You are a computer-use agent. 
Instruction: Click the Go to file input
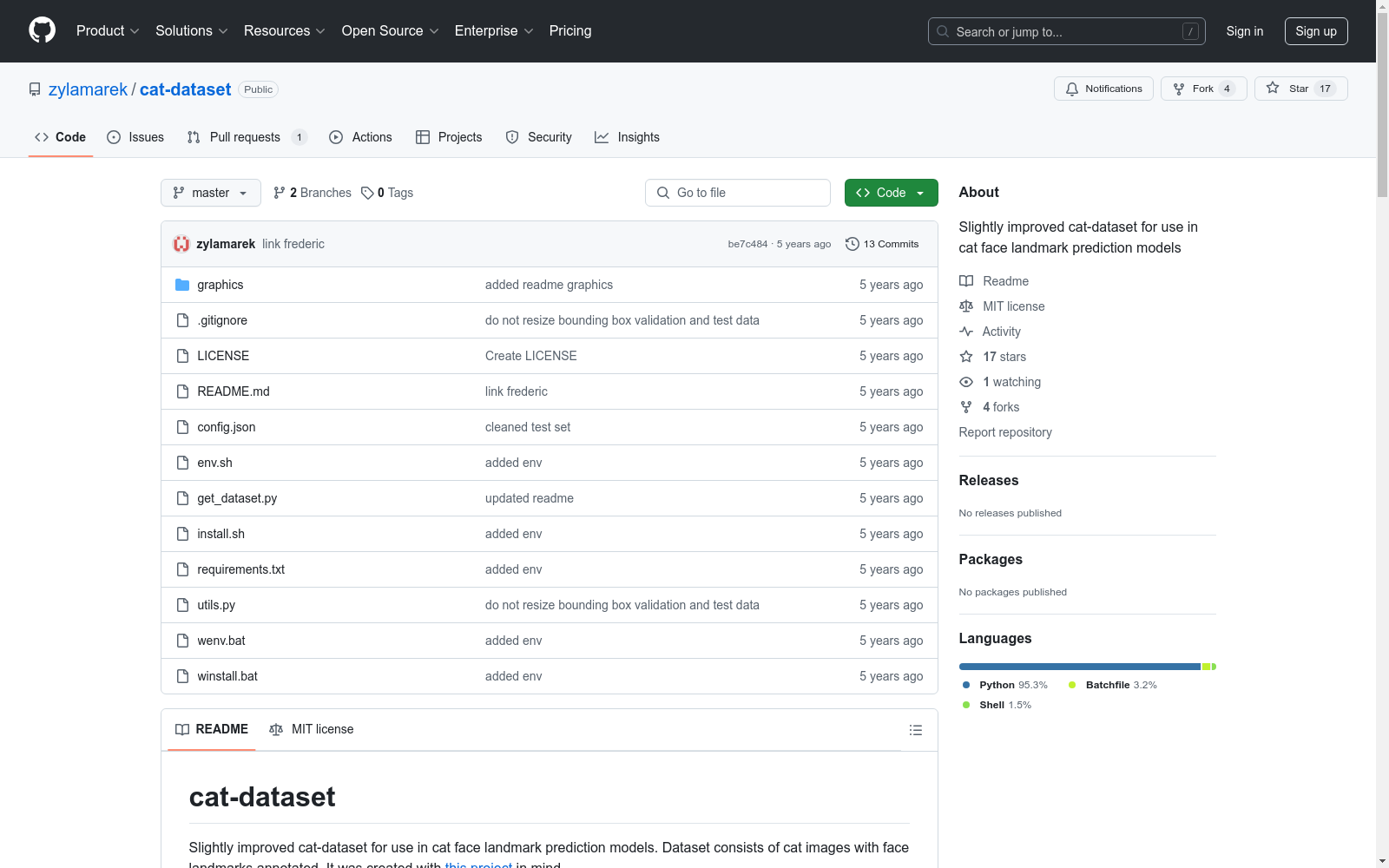[x=738, y=193]
